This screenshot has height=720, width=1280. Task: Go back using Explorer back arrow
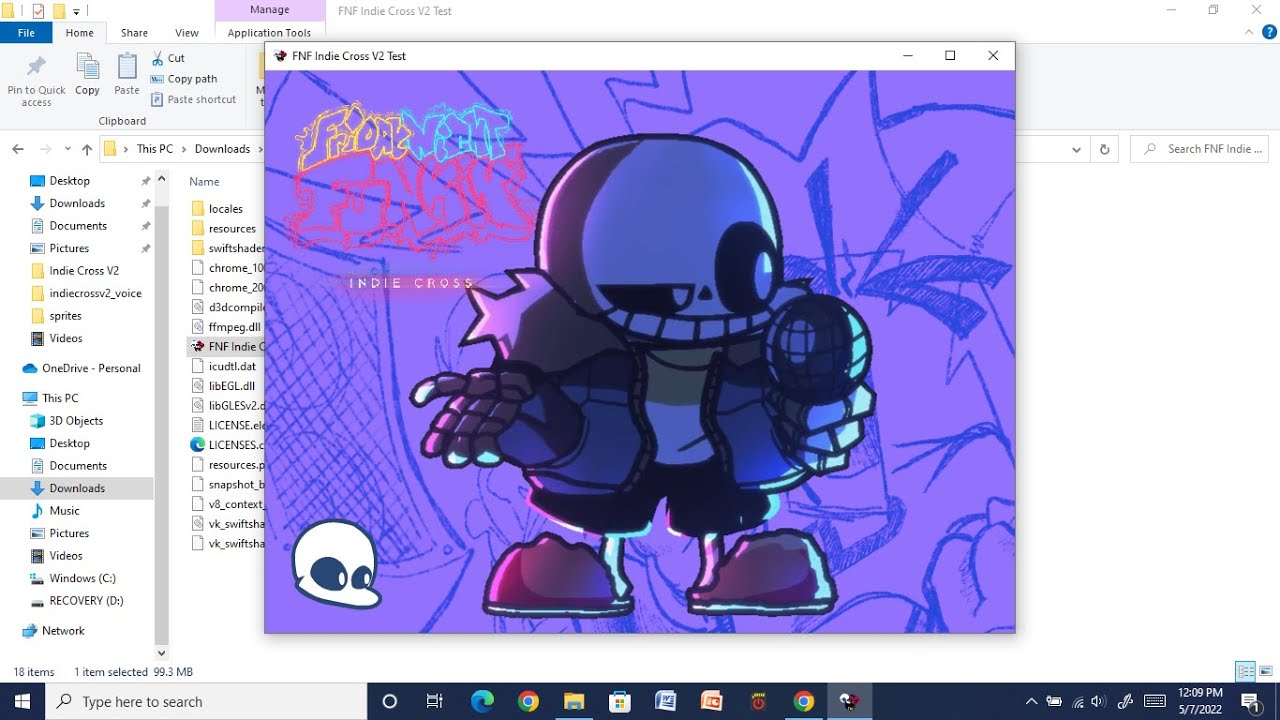pos(18,149)
